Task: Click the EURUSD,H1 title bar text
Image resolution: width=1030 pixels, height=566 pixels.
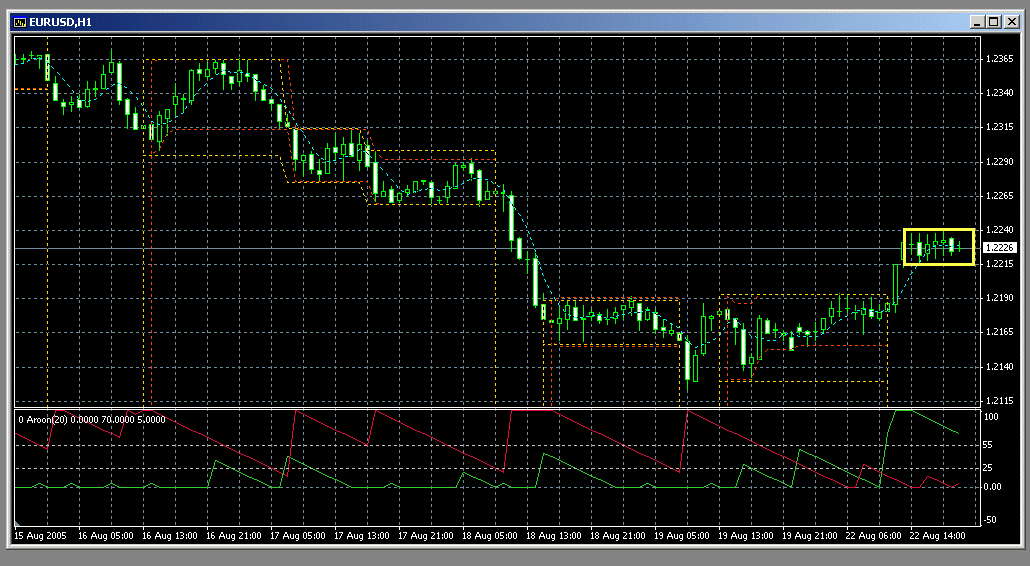Action: (59, 21)
